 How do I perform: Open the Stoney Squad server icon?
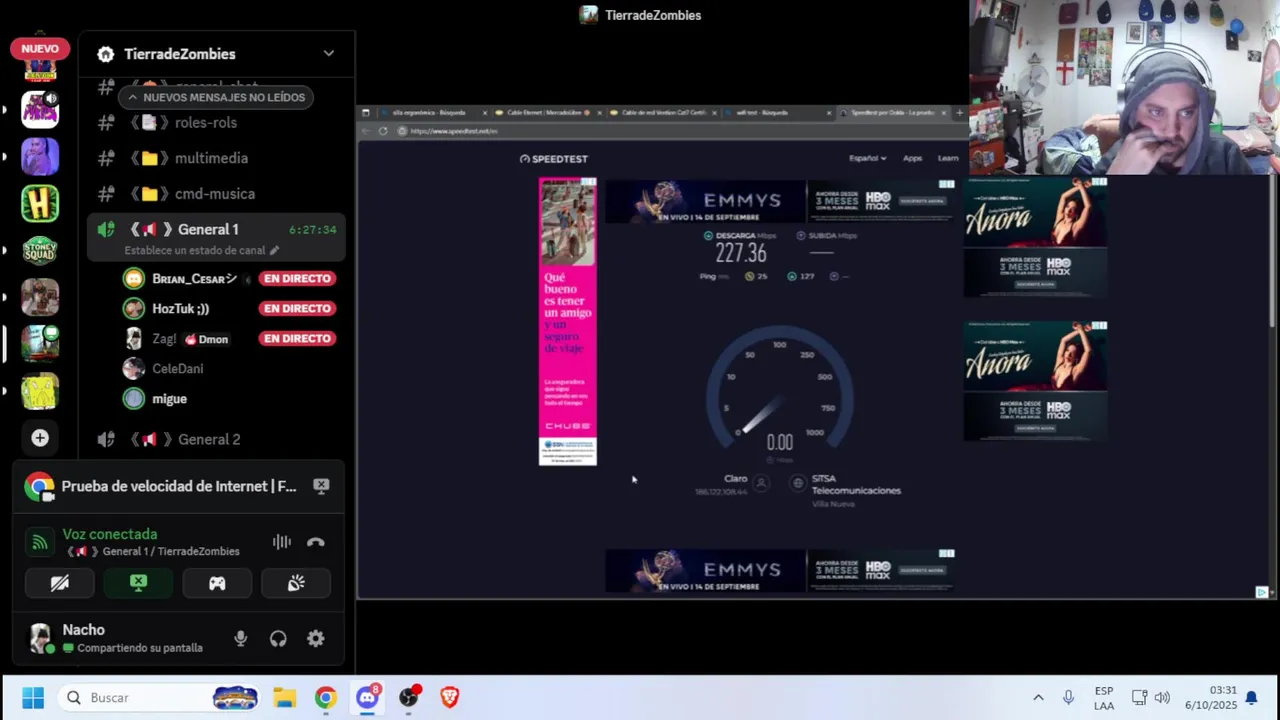click(40, 250)
